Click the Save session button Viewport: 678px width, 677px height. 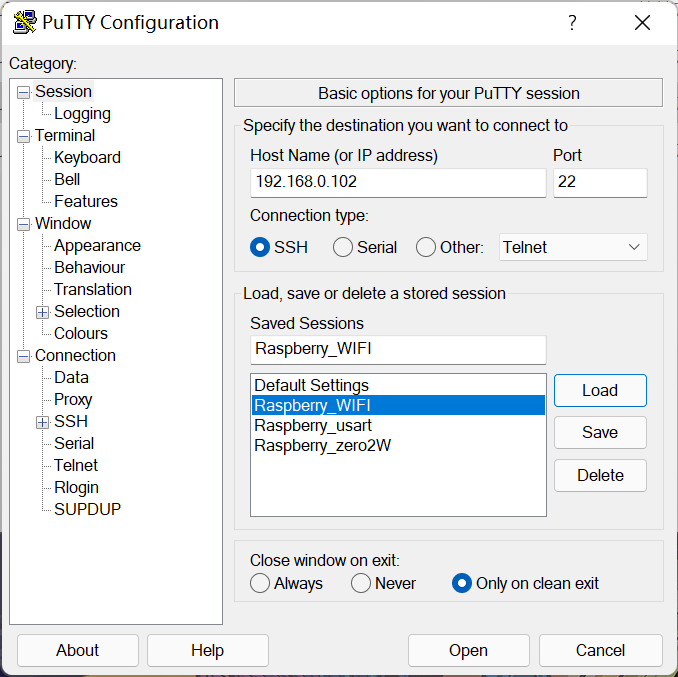click(x=600, y=432)
